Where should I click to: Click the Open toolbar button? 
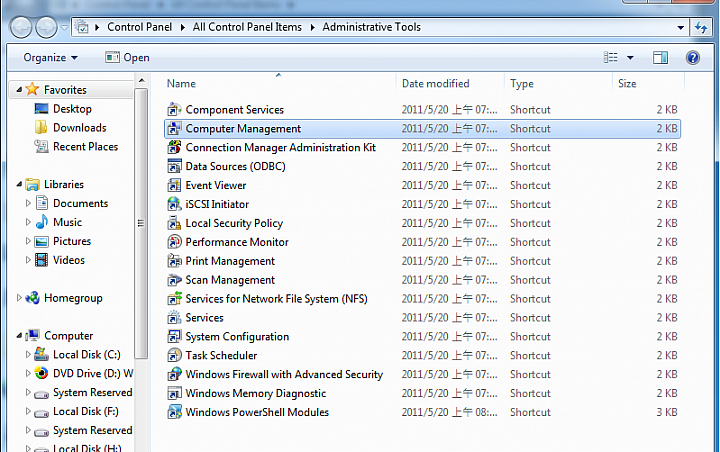pos(127,57)
